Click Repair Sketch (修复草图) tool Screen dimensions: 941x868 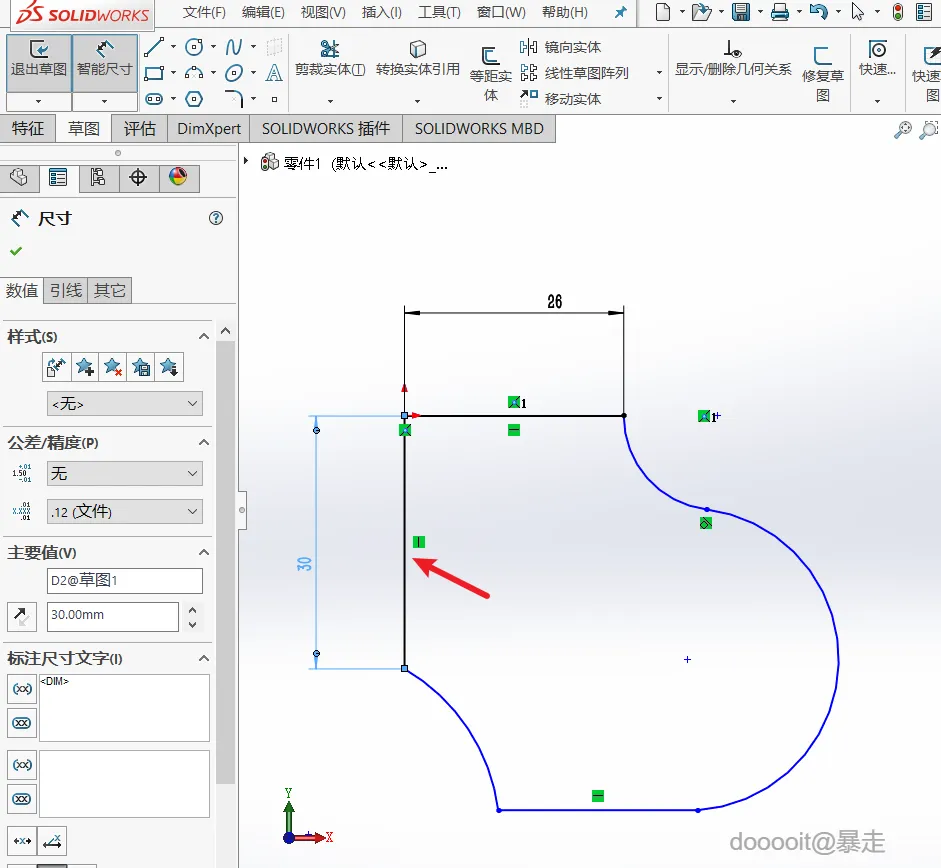click(x=822, y=73)
